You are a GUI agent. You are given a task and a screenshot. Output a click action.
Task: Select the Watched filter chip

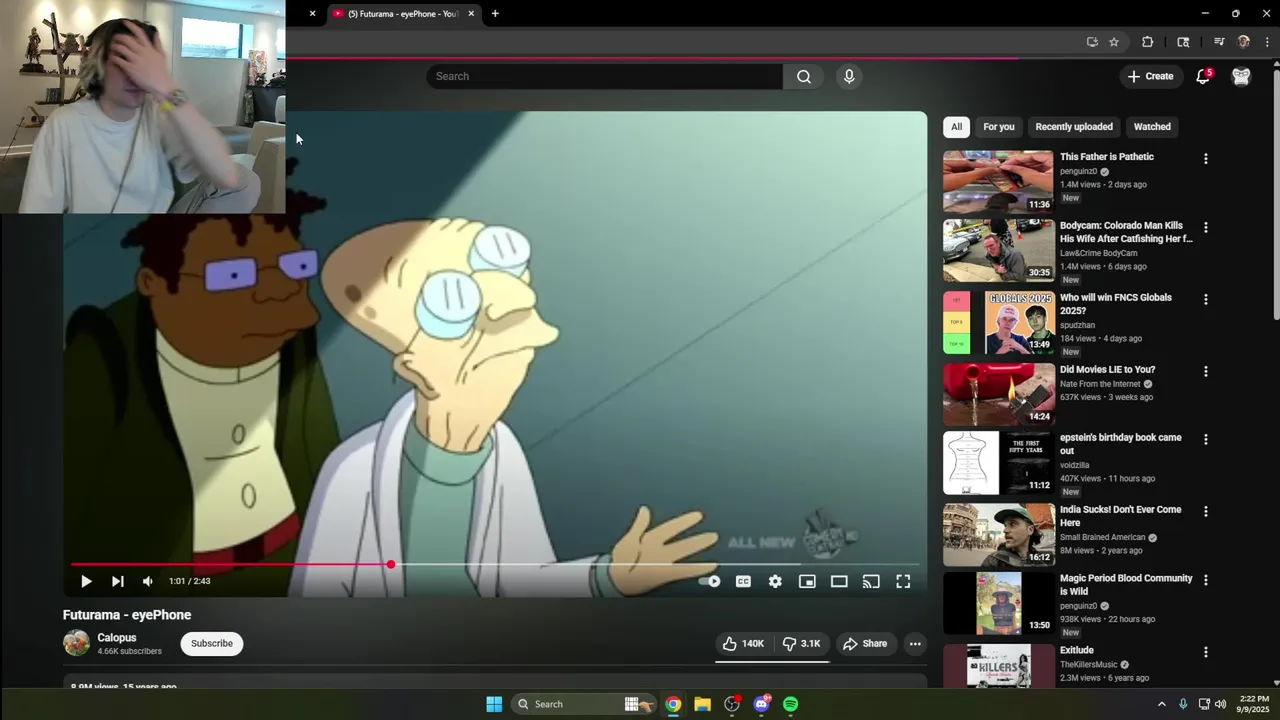point(1152,127)
